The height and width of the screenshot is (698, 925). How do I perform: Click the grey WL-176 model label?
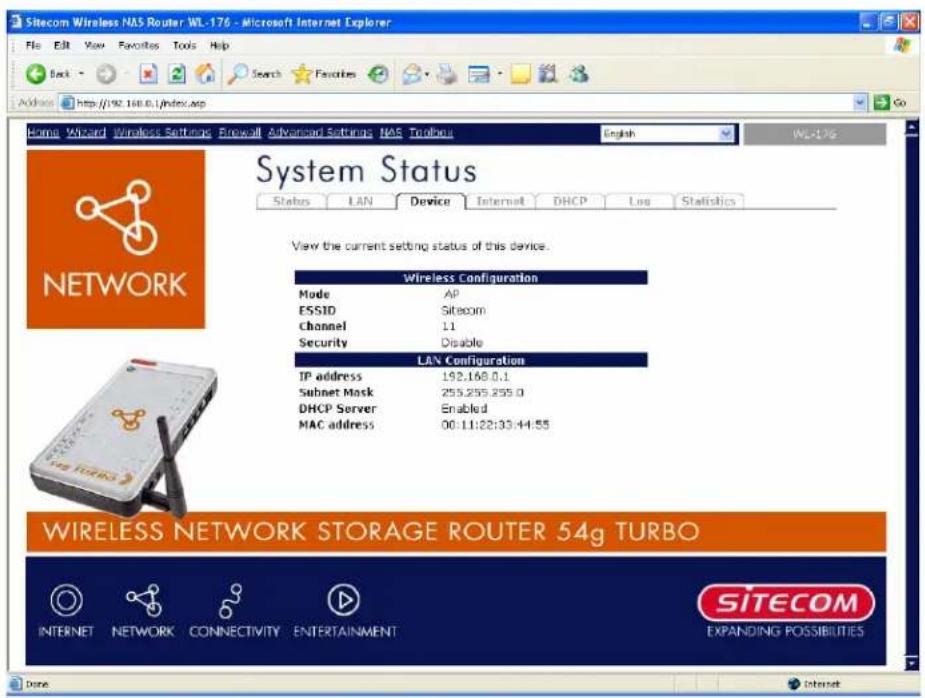[815, 134]
